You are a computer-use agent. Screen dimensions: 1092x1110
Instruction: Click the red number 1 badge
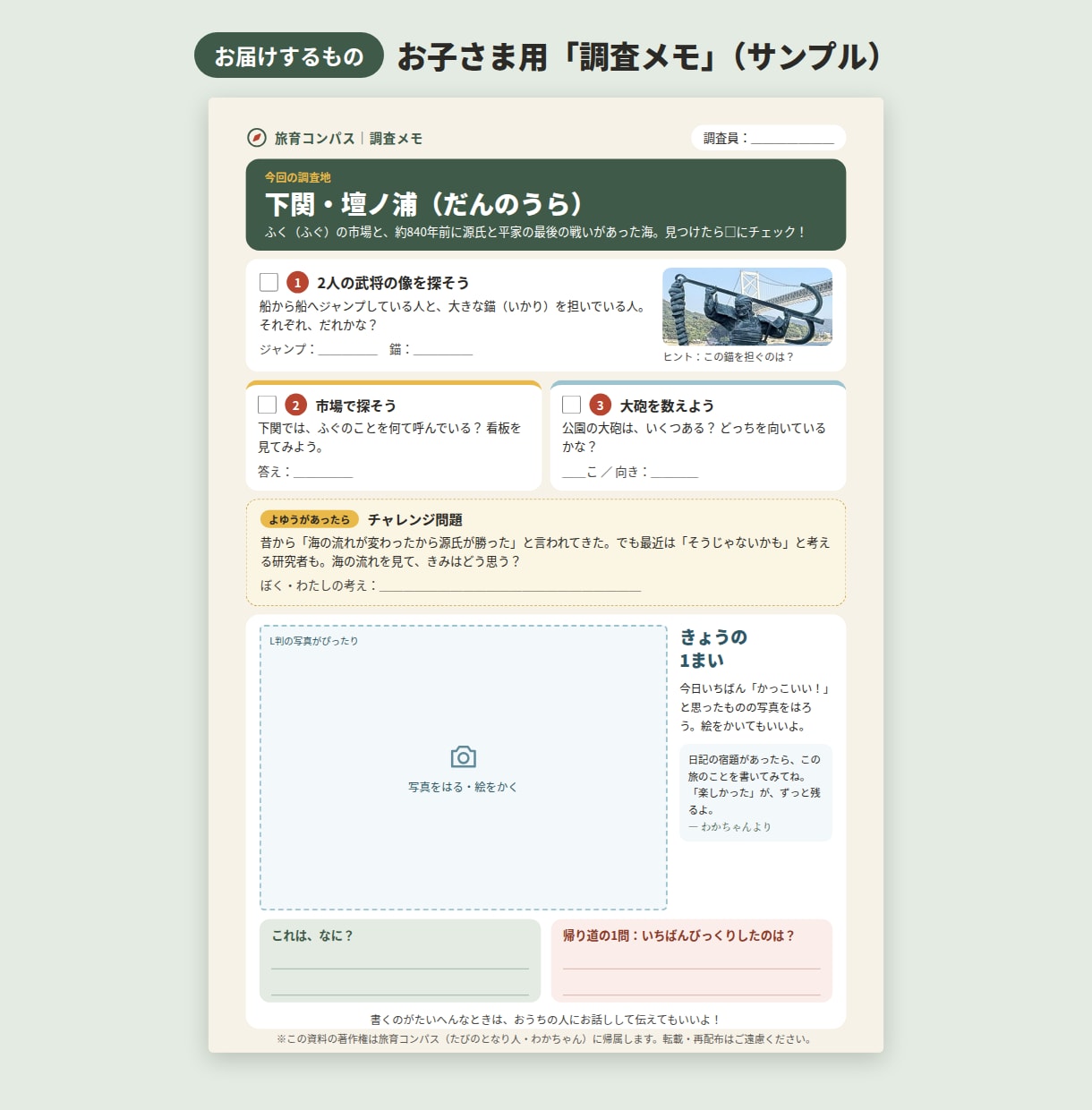coord(297,283)
